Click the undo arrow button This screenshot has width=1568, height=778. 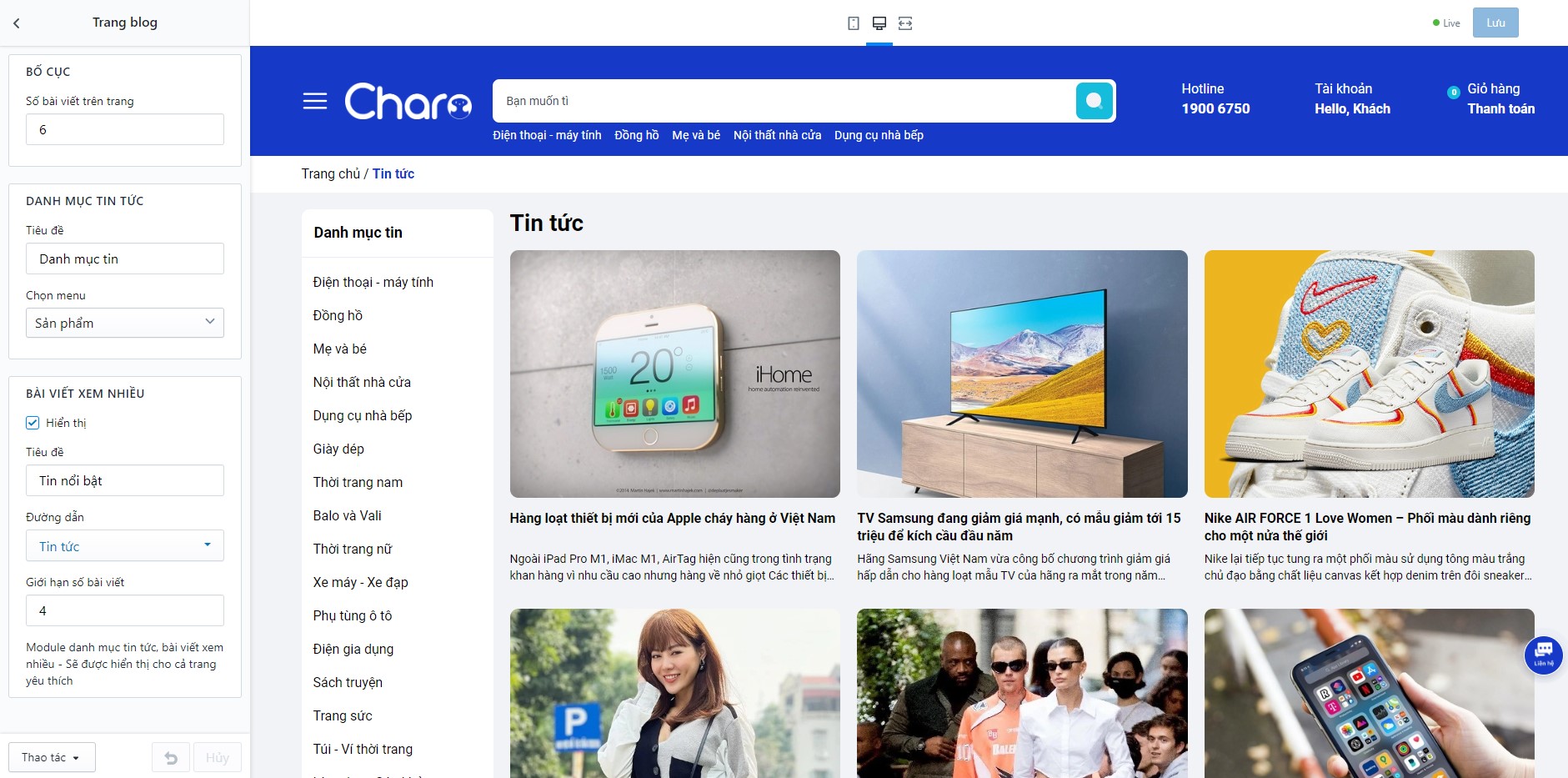171,757
